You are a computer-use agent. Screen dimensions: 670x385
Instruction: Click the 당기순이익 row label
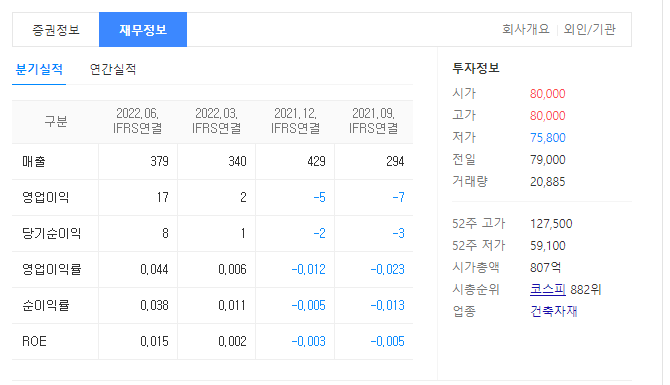(51, 233)
